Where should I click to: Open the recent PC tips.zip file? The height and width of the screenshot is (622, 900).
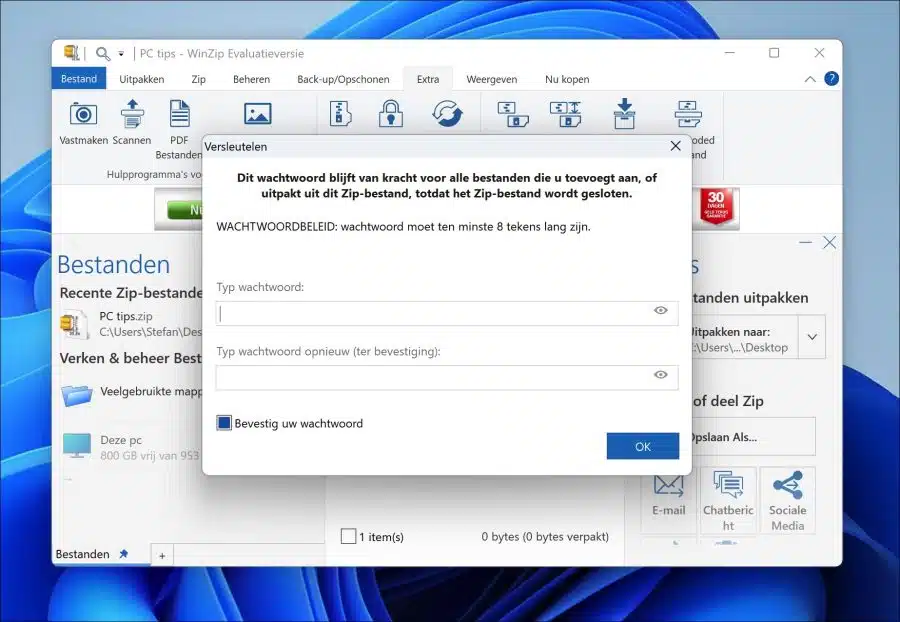[131, 324]
